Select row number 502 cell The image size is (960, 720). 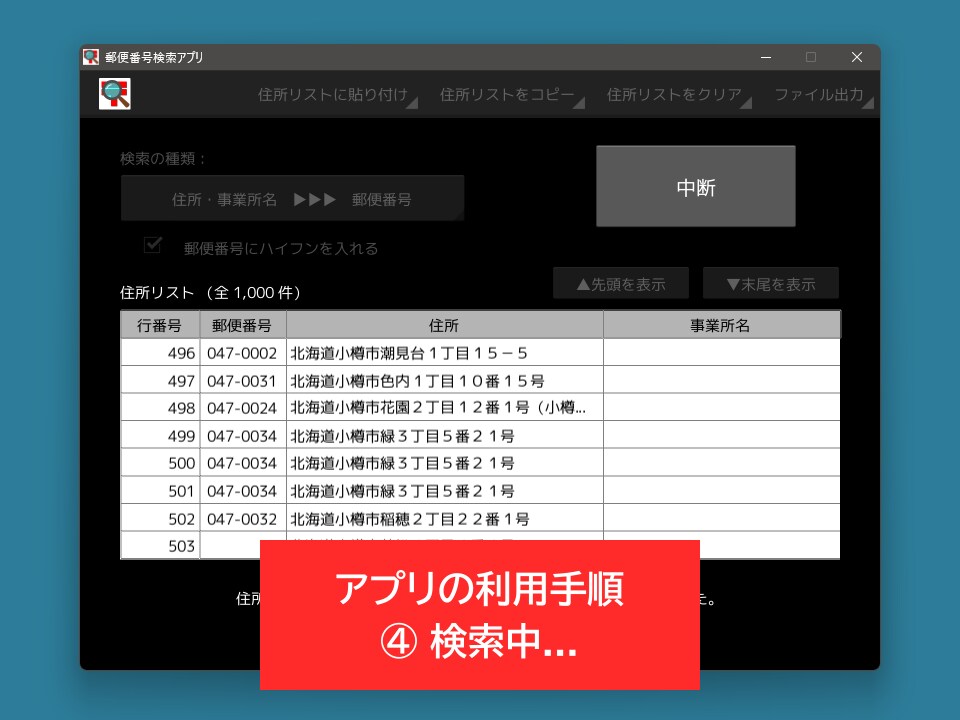(160, 518)
